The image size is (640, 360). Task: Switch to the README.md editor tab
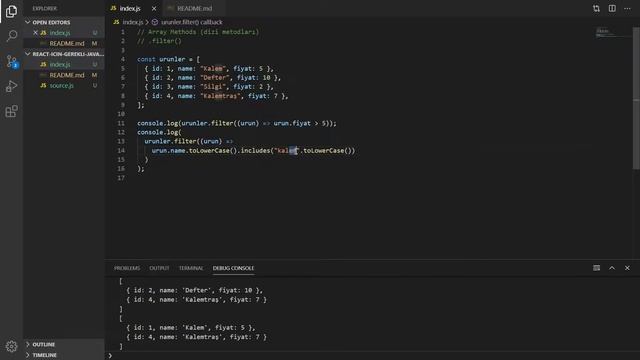point(194,8)
